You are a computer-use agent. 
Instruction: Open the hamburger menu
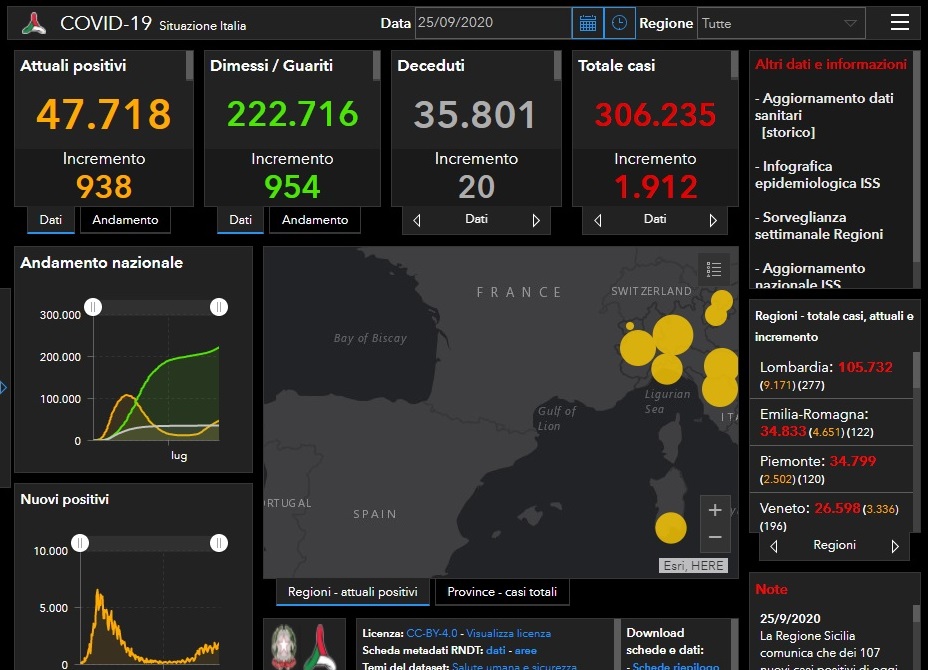coord(900,22)
